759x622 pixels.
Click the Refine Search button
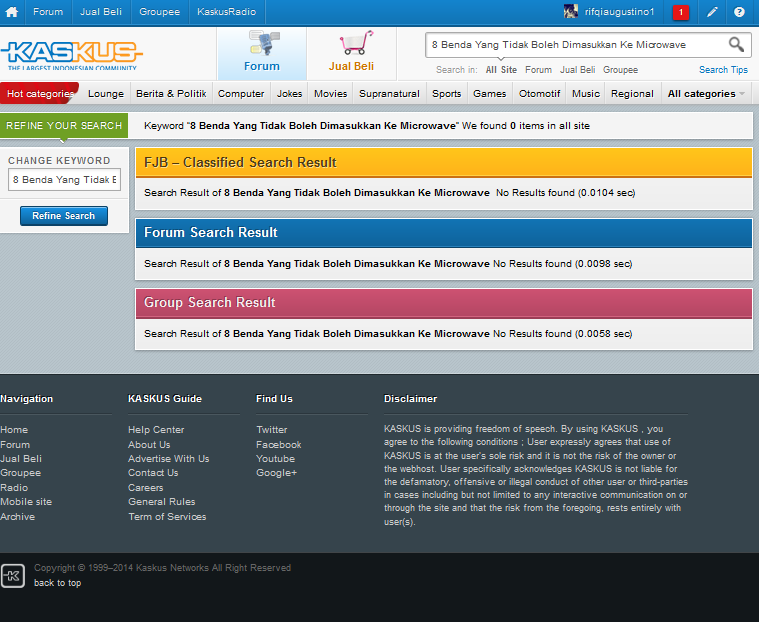tap(64, 216)
